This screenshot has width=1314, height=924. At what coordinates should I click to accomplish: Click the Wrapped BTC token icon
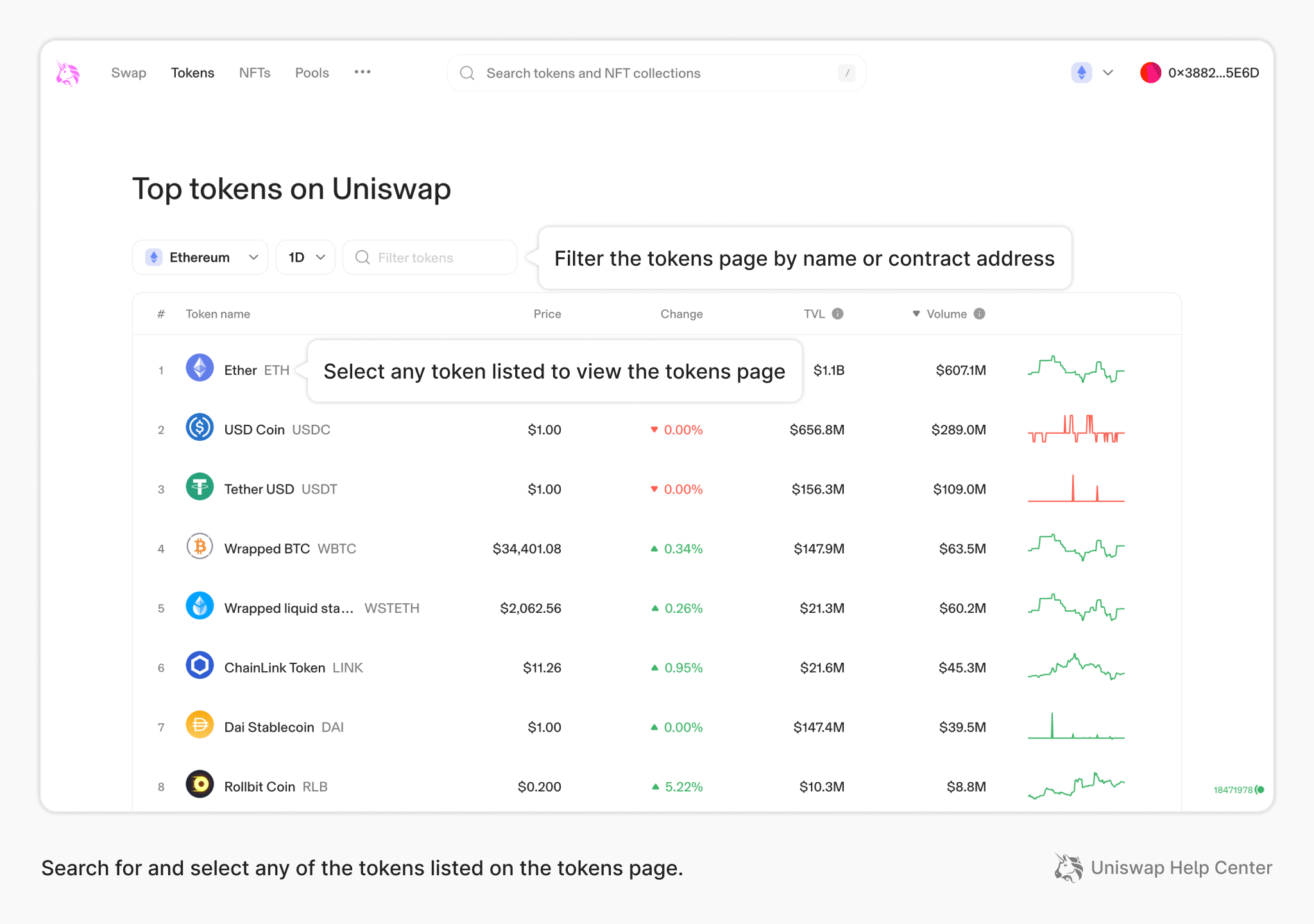point(200,547)
